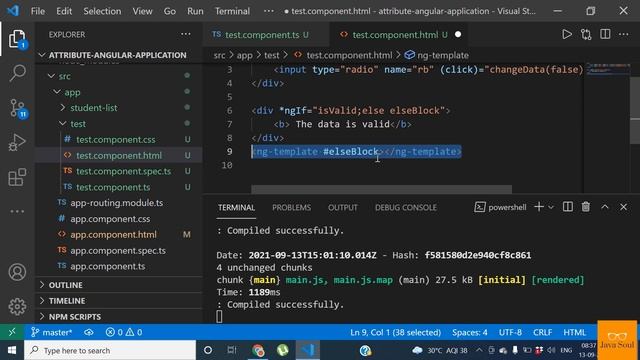This screenshot has width=640, height=360.
Task: Open Chrome from taskbar
Action: coord(258,350)
